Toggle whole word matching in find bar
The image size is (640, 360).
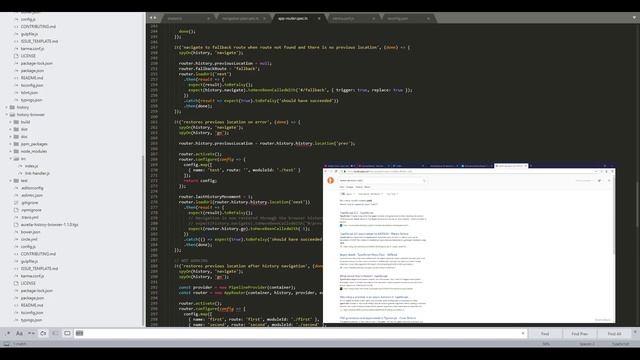(31, 333)
